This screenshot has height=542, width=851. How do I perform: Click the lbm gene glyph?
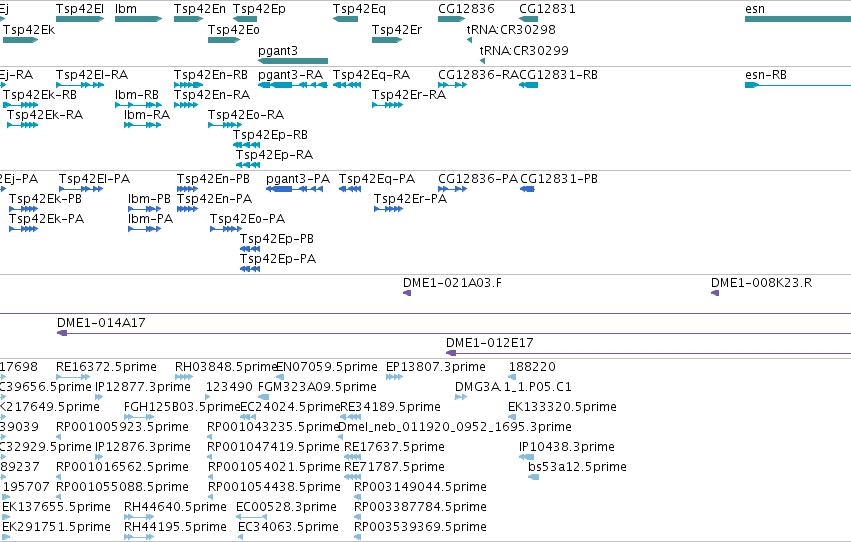point(138,19)
